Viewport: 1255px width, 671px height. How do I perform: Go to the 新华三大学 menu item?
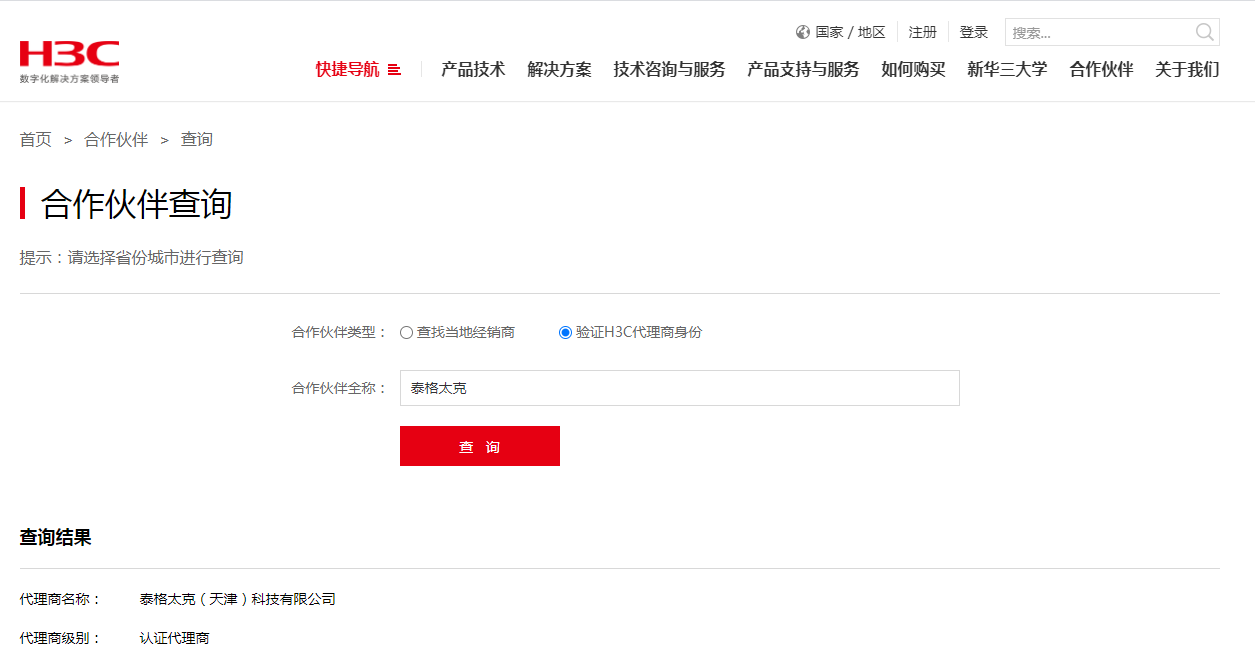(1007, 70)
